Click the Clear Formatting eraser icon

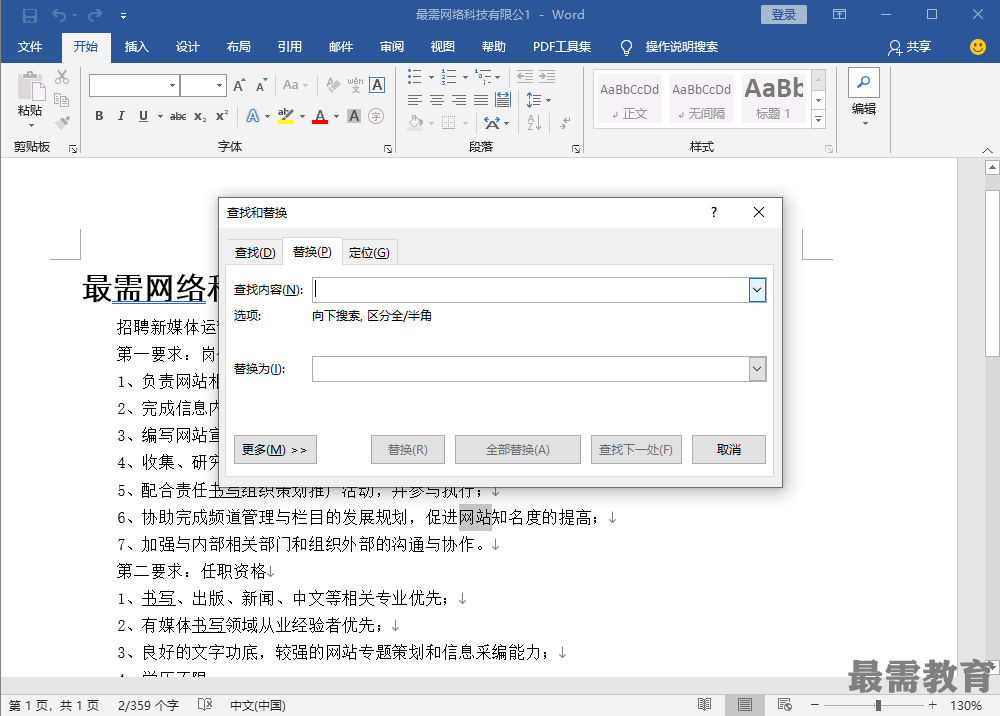point(333,85)
